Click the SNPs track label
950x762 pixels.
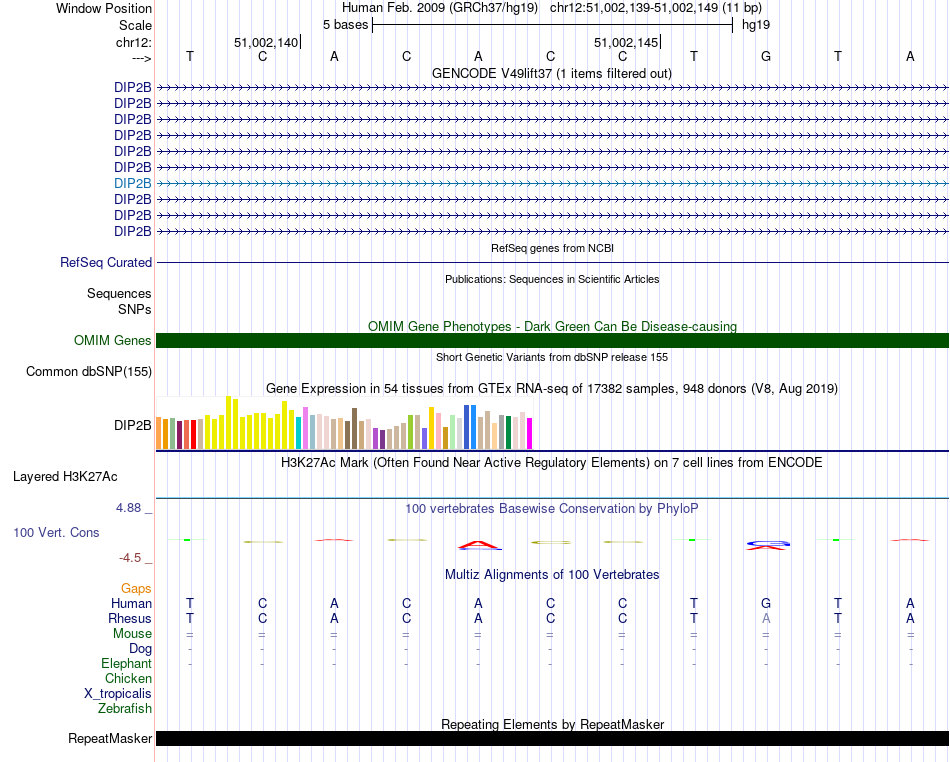click(x=135, y=309)
